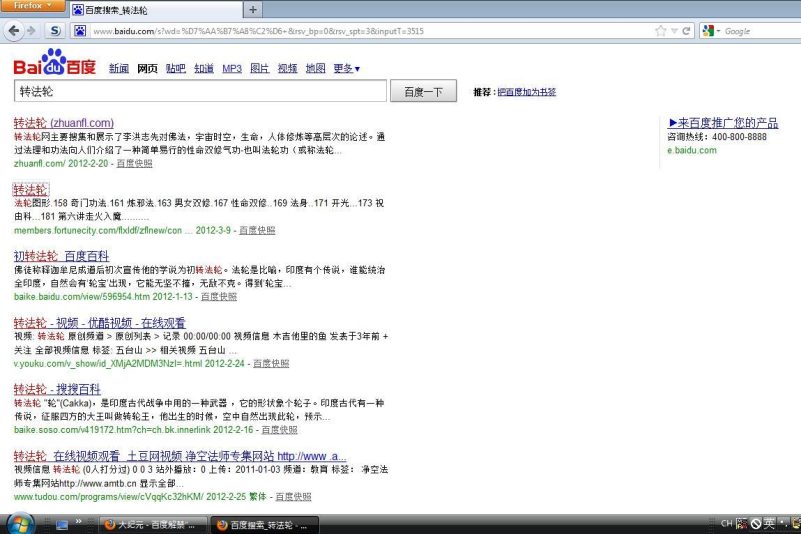Select the 百度搜索_转法轮 browser tab
This screenshot has width=801, height=534.
[x=156, y=10]
